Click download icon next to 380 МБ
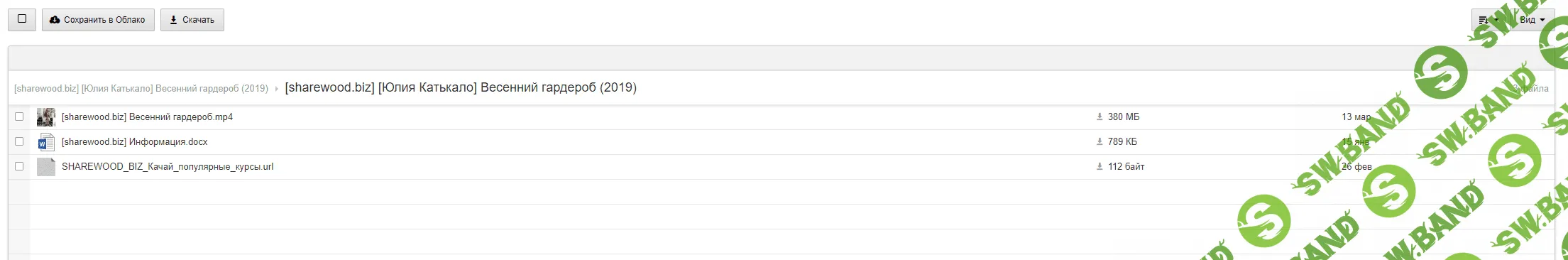 point(1100,117)
